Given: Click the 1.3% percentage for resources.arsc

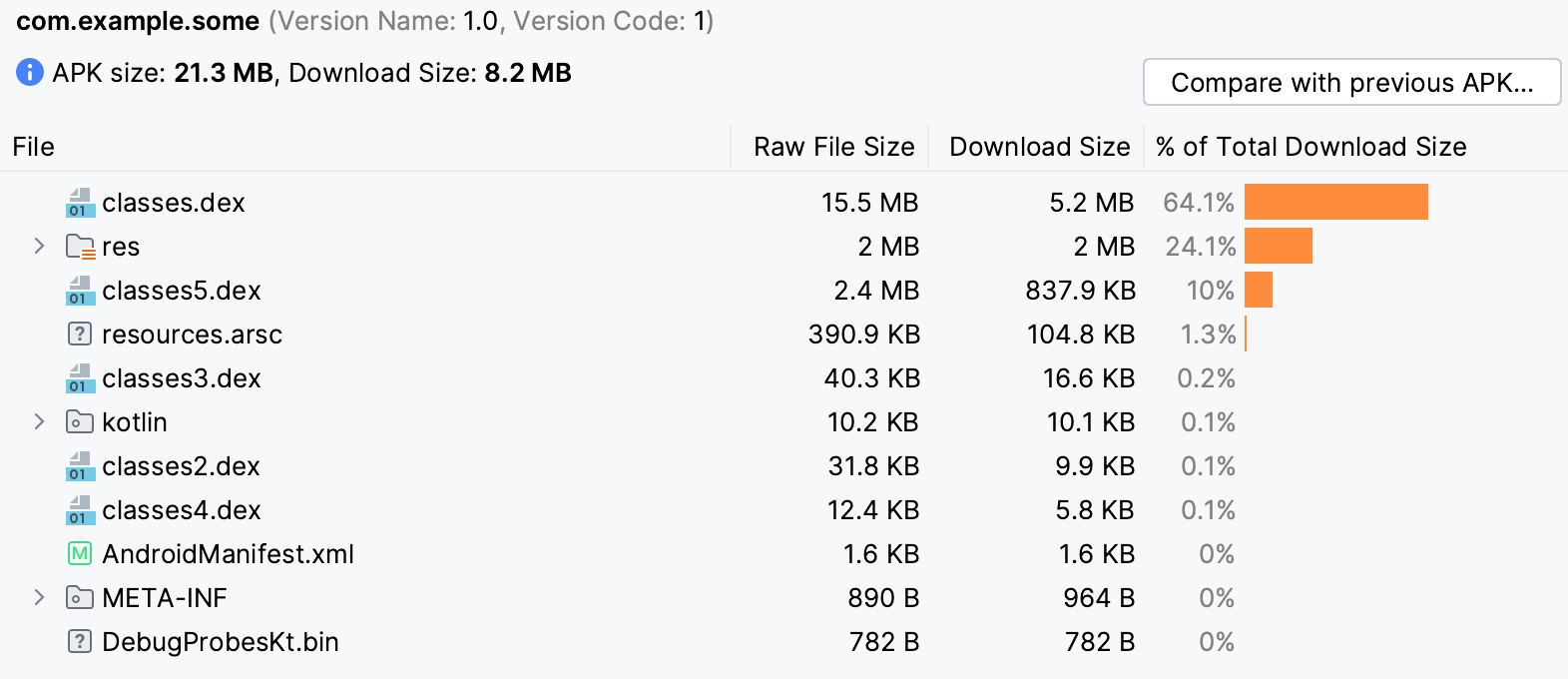Looking at the screenshot, I should (x=1209, y=335).
